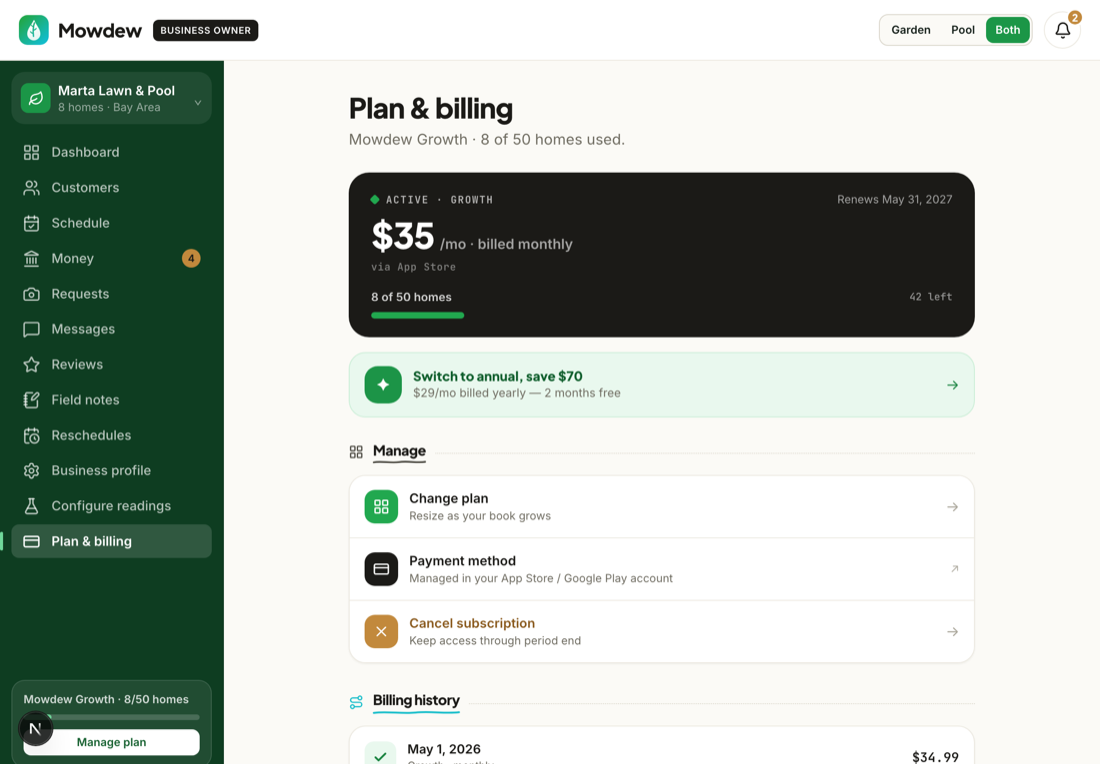The height and width of the screenshot is (764, 1100).
Task: Open Field notes page
Action: click(112, 400)
